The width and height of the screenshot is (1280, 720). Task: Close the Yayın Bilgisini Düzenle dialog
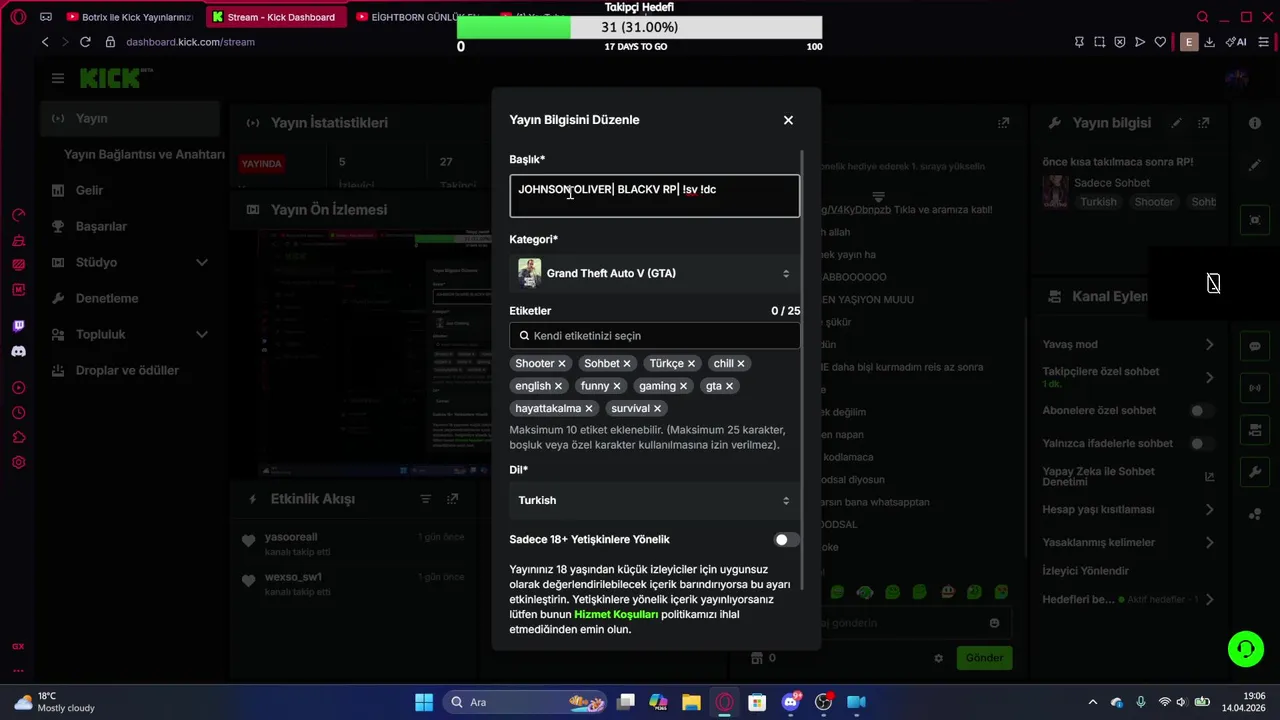[788, 120]
